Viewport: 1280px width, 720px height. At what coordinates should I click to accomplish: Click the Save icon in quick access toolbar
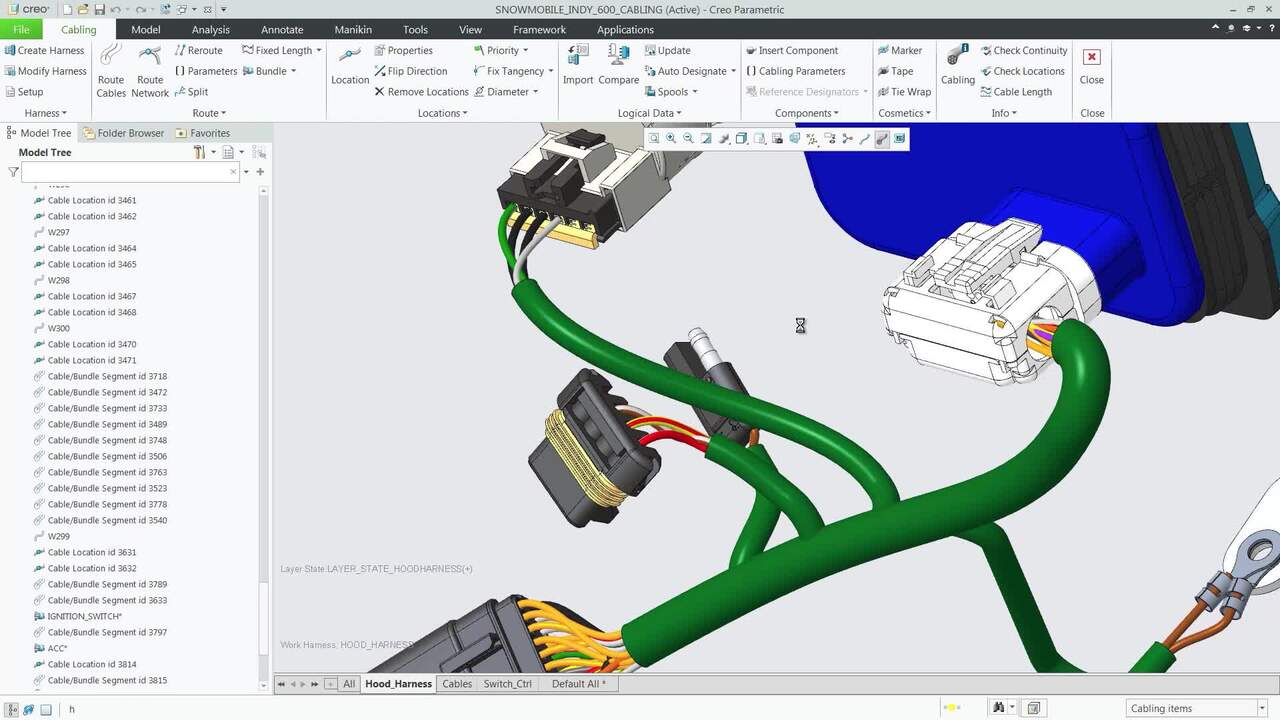[x=101, y=9]
